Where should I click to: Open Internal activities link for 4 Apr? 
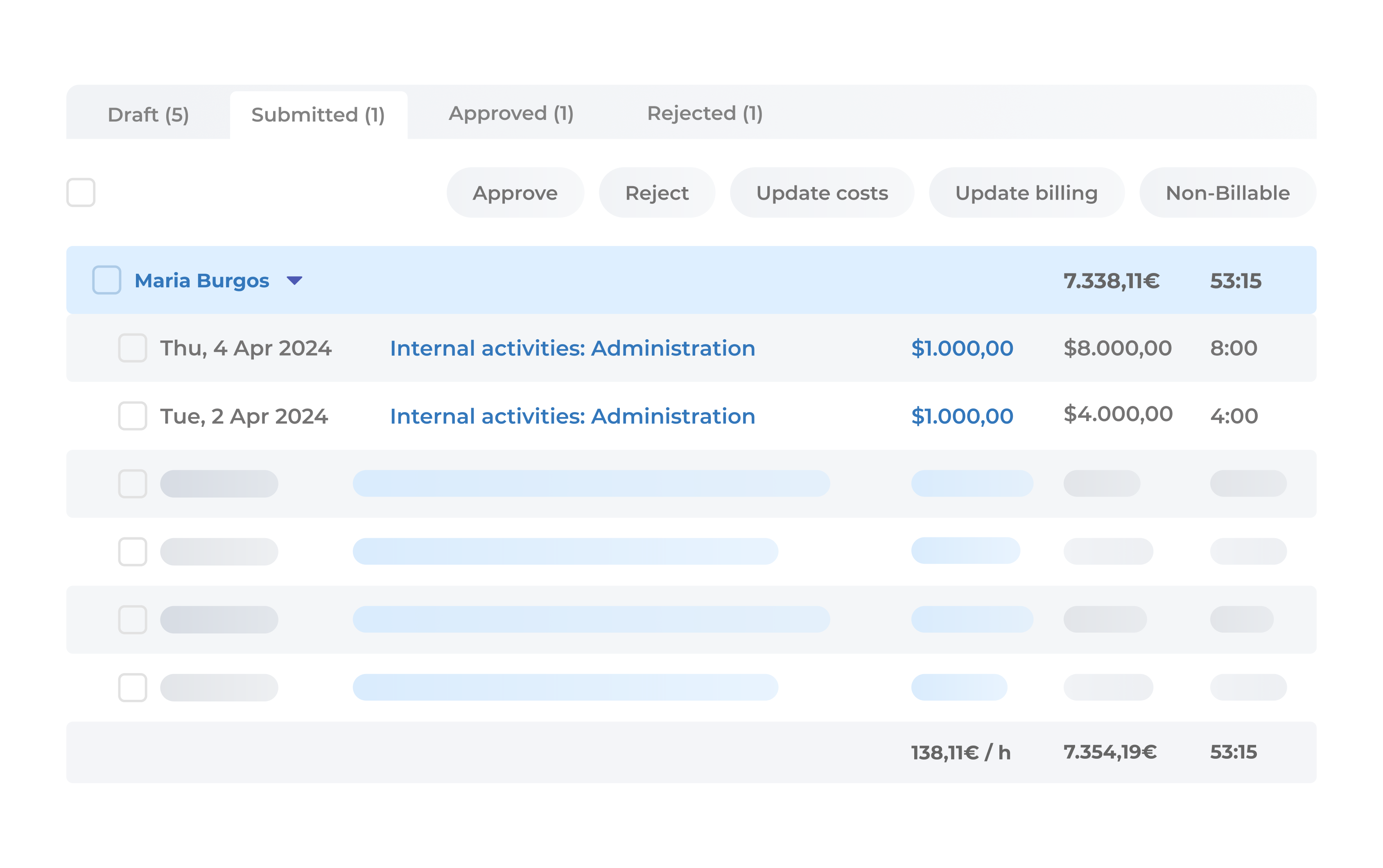coord(572,348)
